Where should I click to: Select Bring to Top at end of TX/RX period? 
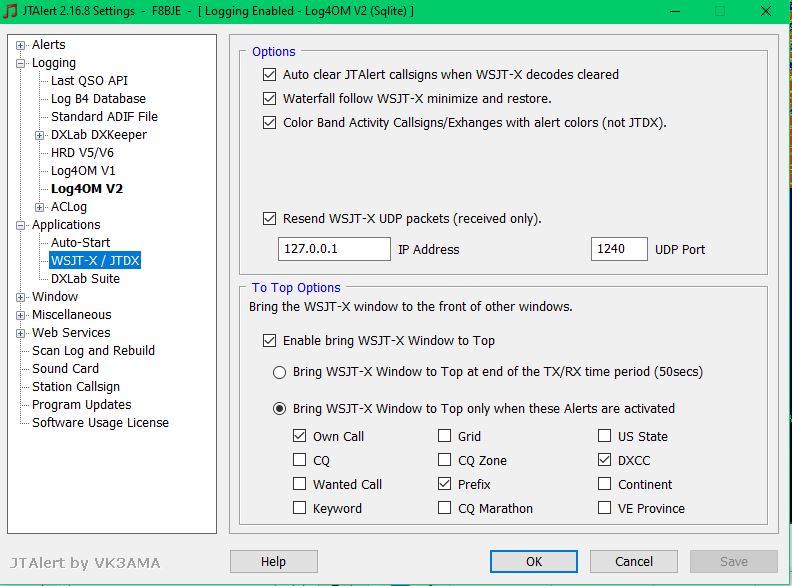point(279,372)
